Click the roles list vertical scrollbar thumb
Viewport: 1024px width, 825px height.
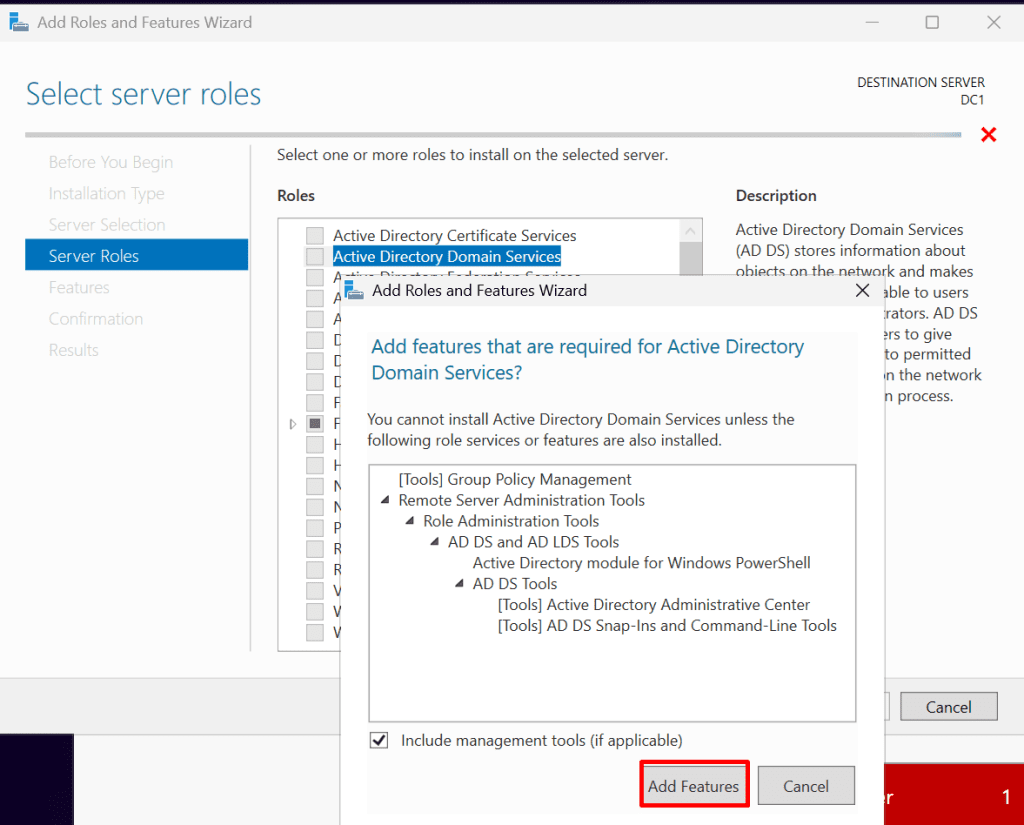tap(690, 258)
